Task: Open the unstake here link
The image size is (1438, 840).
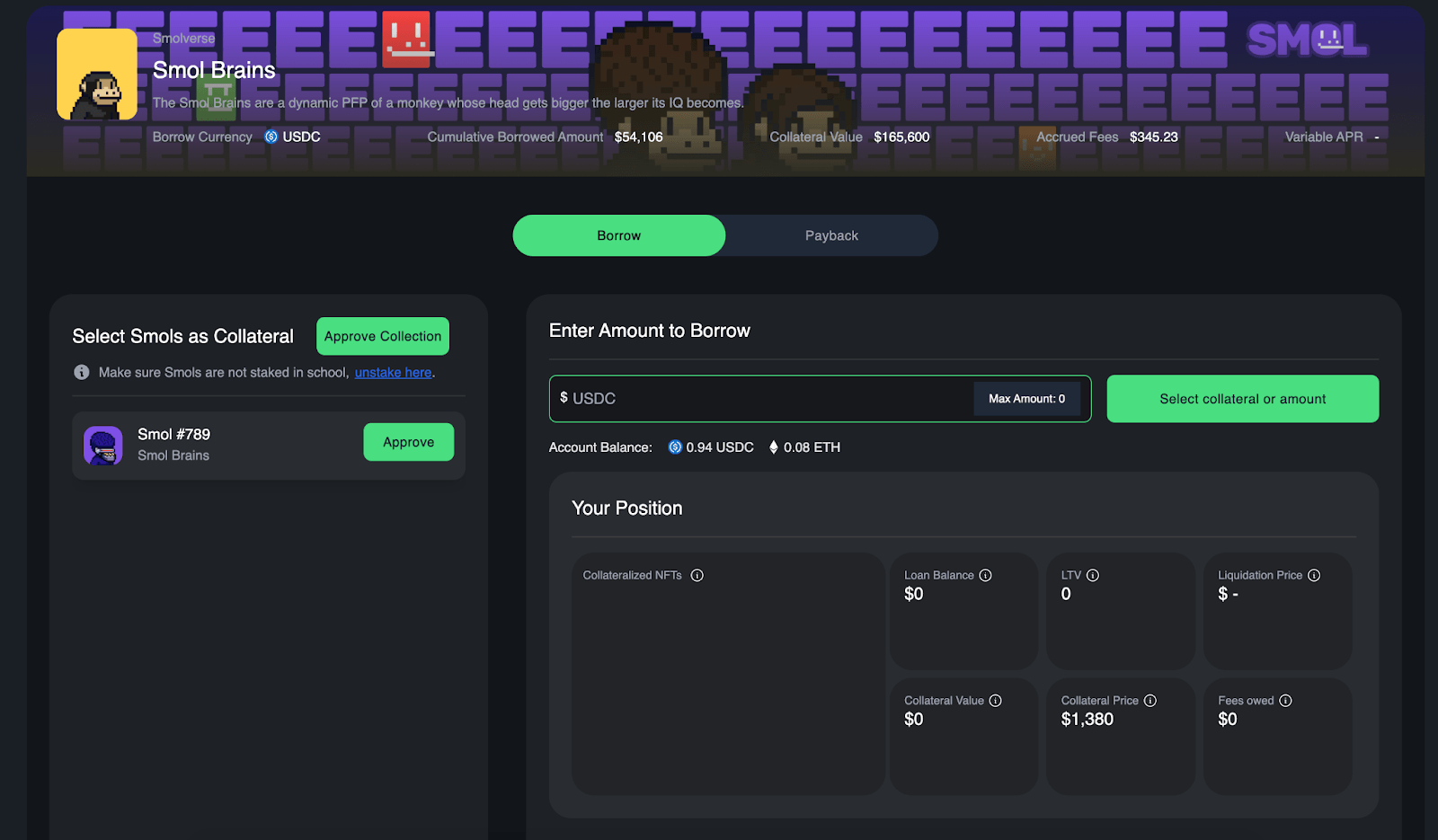Action: [x=394, y=372]
